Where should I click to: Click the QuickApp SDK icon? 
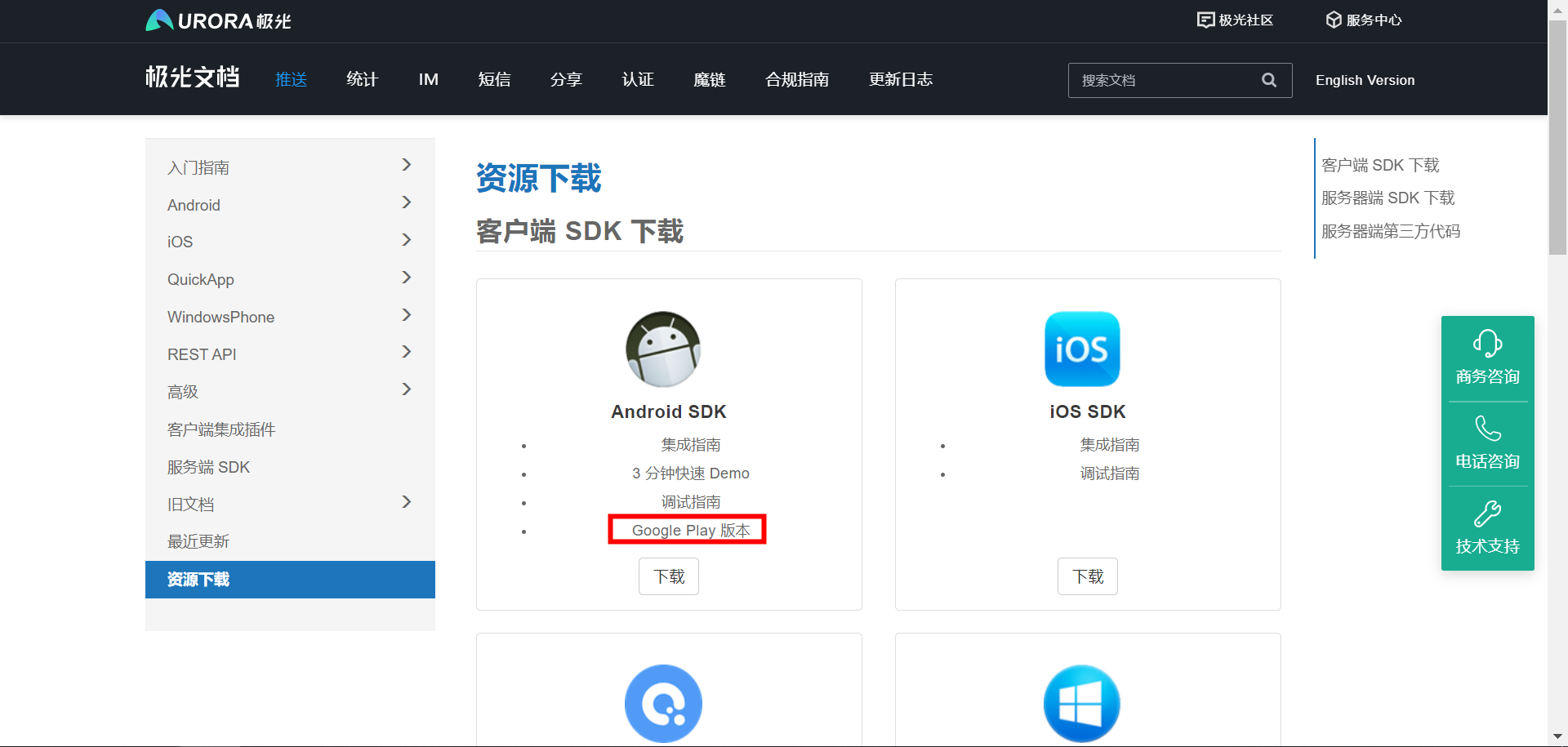[663, 703]
